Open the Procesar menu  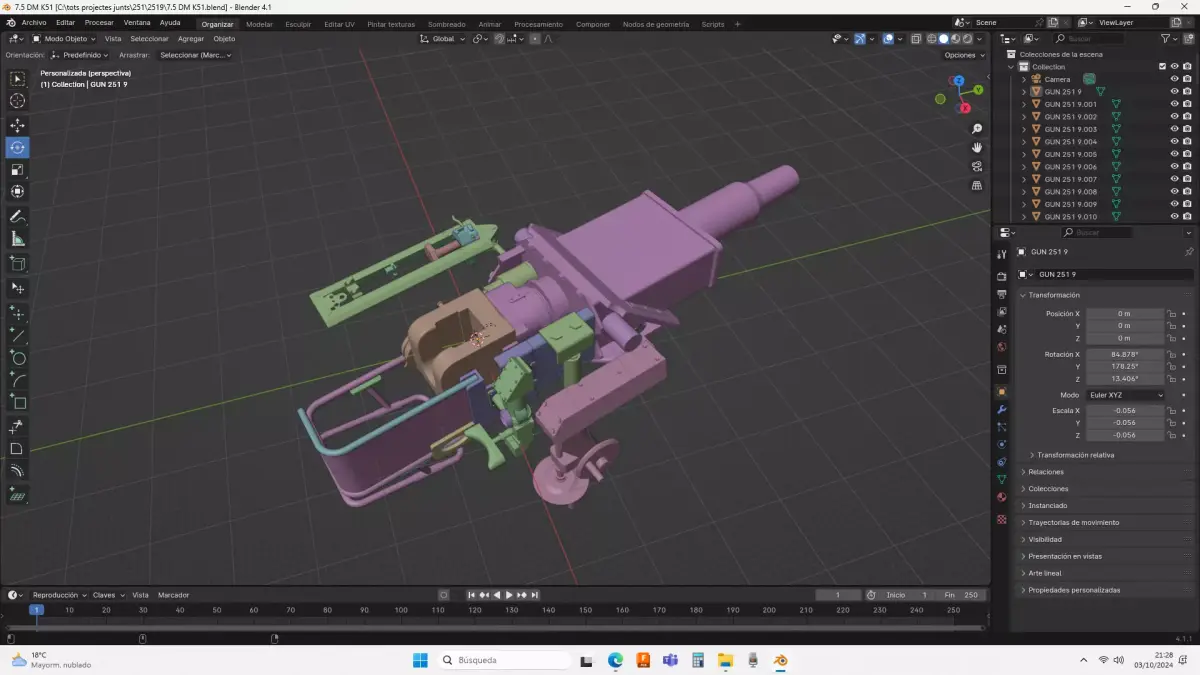point(99,23)
